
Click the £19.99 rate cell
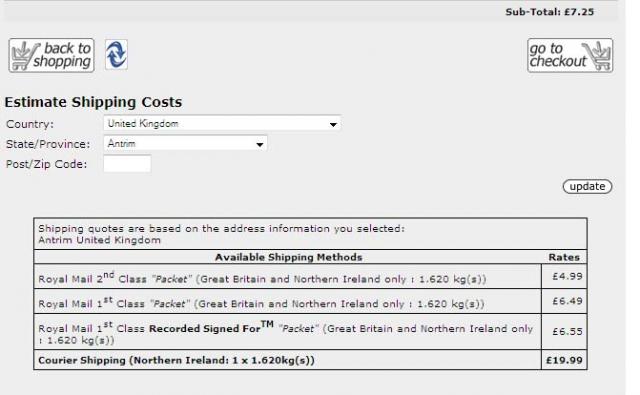click(x=564, y=360)
